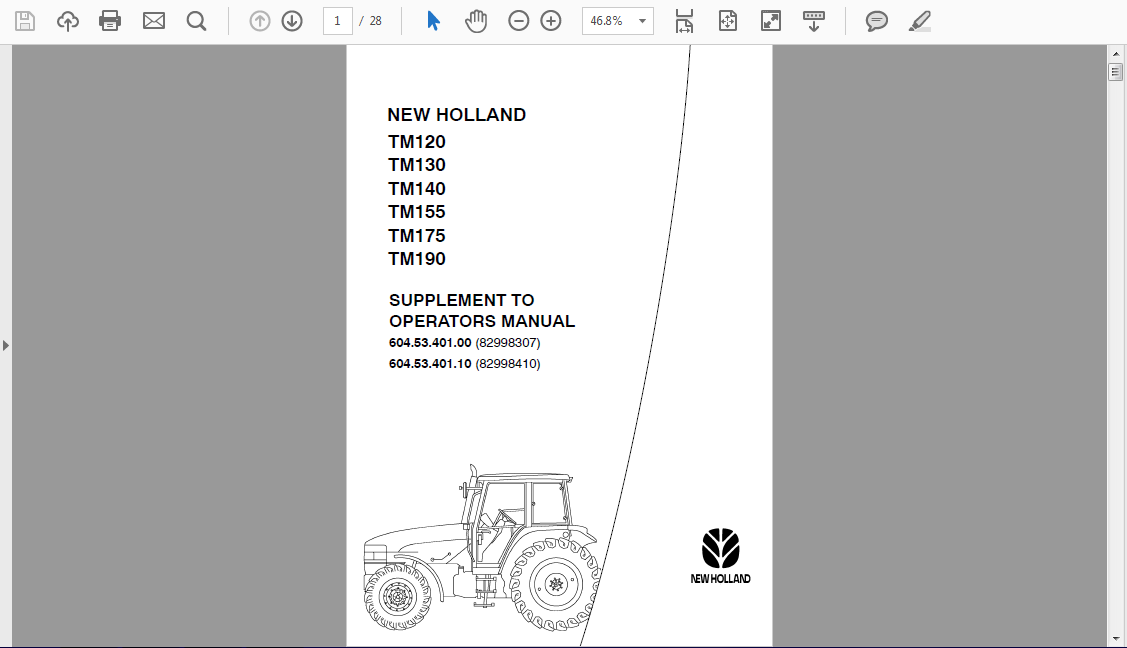The image size is (1127, 648).
Task: Add a comment with the speech bubble icon
Action: [x=877, y=22]
